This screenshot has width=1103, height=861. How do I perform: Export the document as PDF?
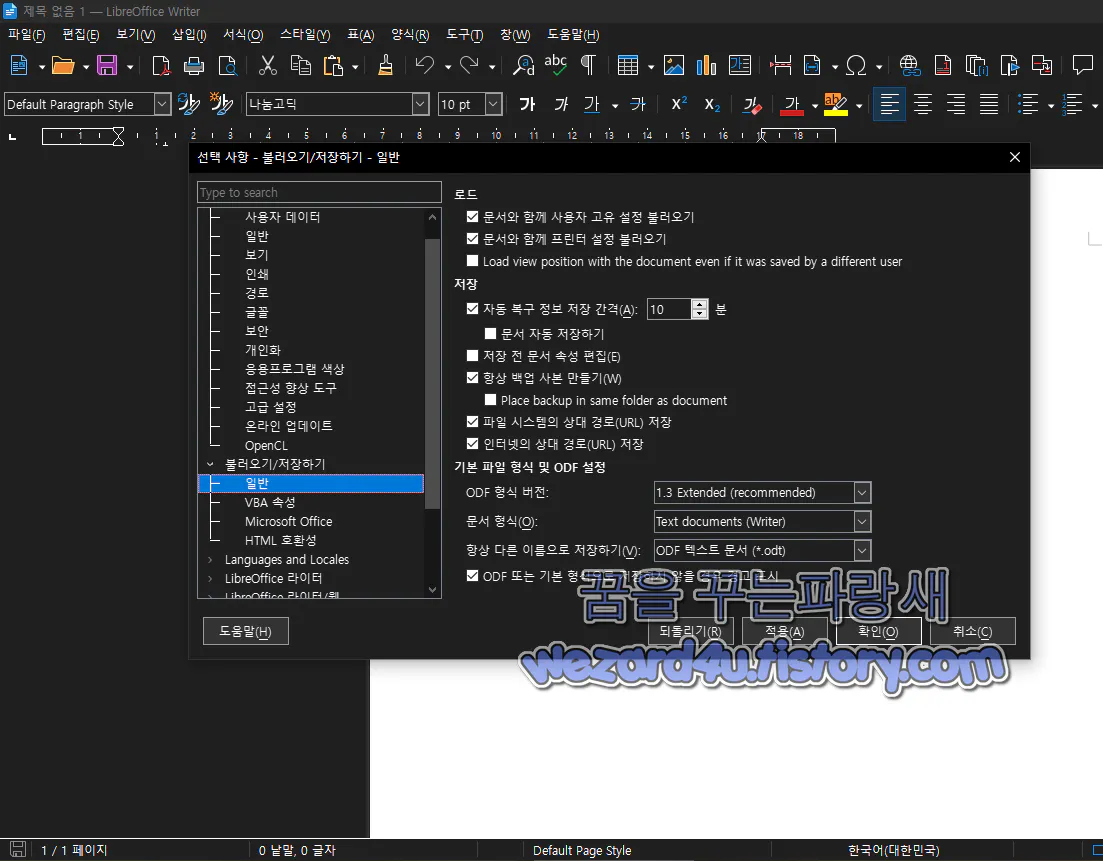pos(160,65)
